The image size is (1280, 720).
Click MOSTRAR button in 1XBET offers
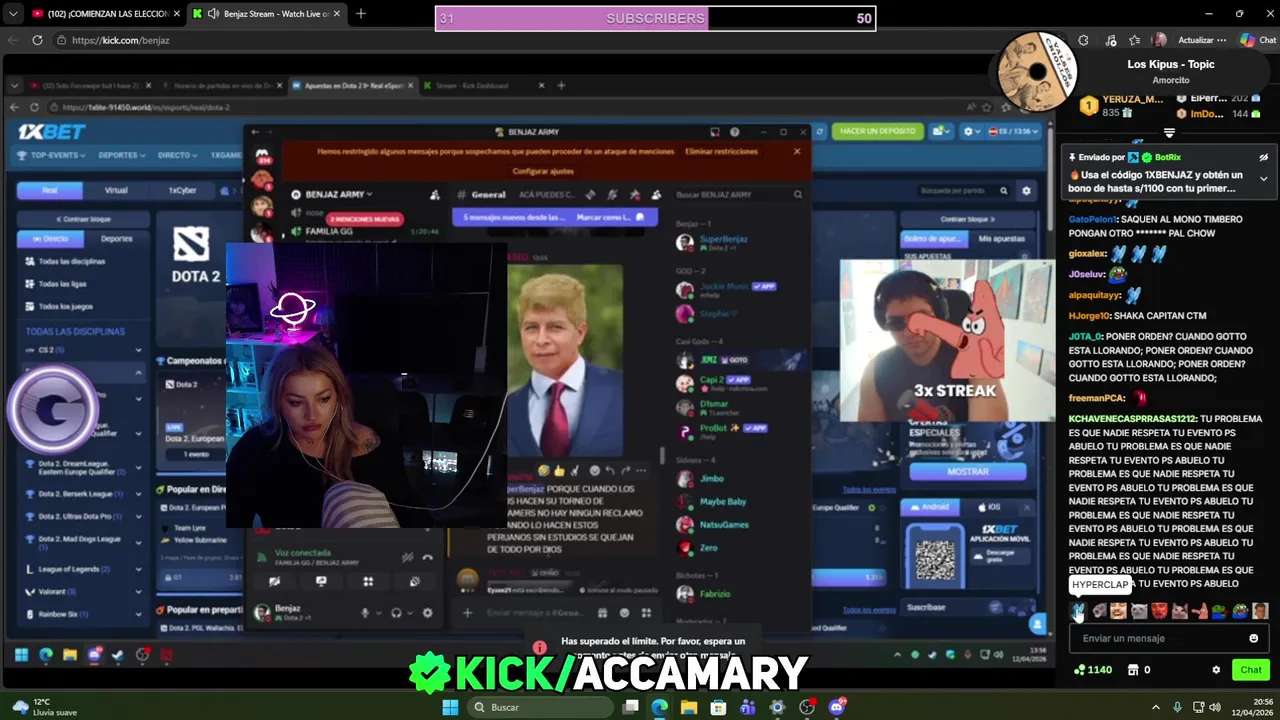967,471
